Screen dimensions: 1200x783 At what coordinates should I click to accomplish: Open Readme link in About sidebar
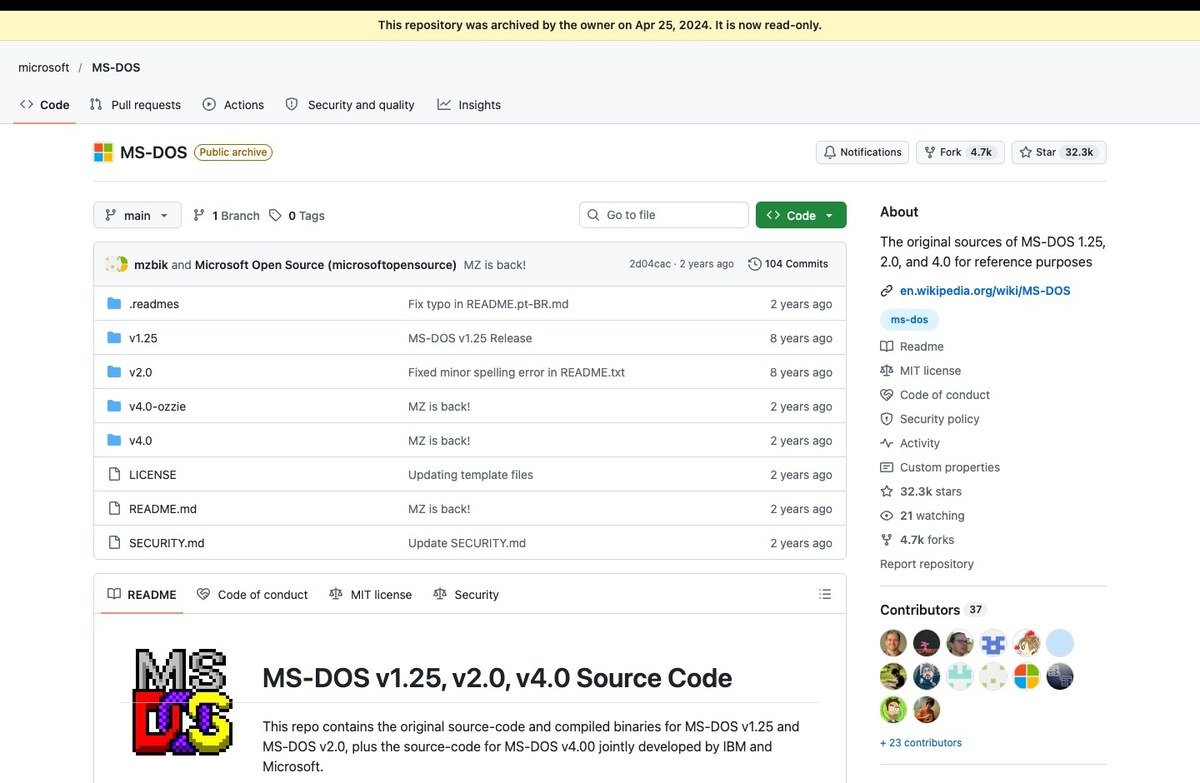click(912, 346)
